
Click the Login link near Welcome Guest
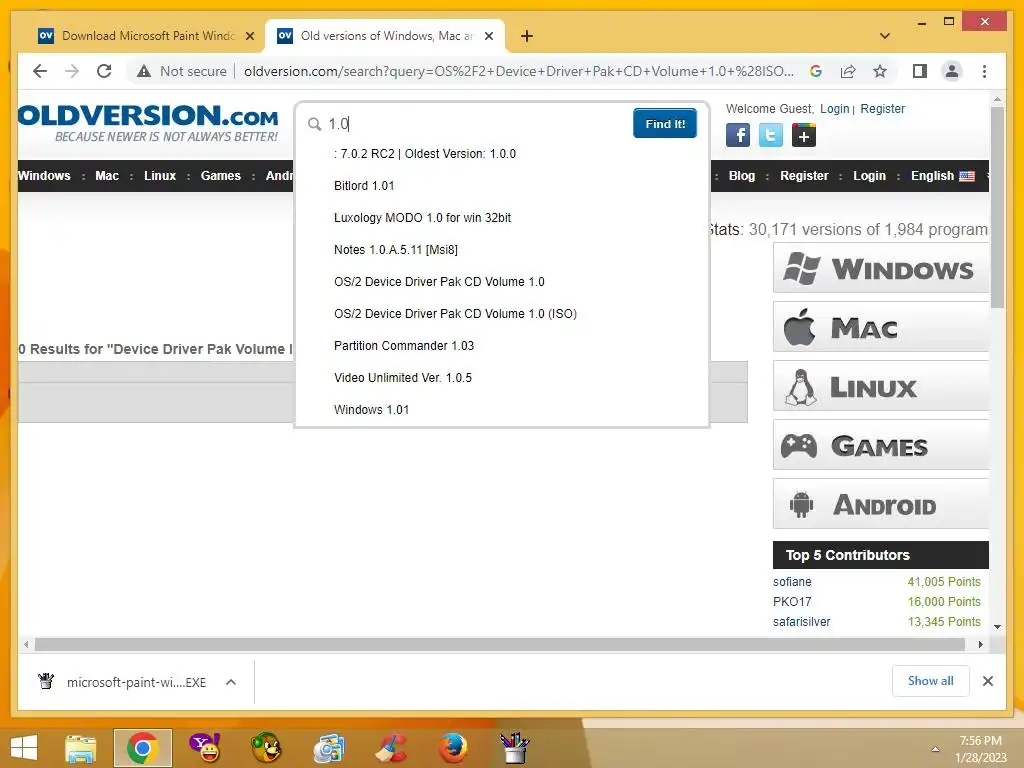(835, 108)
